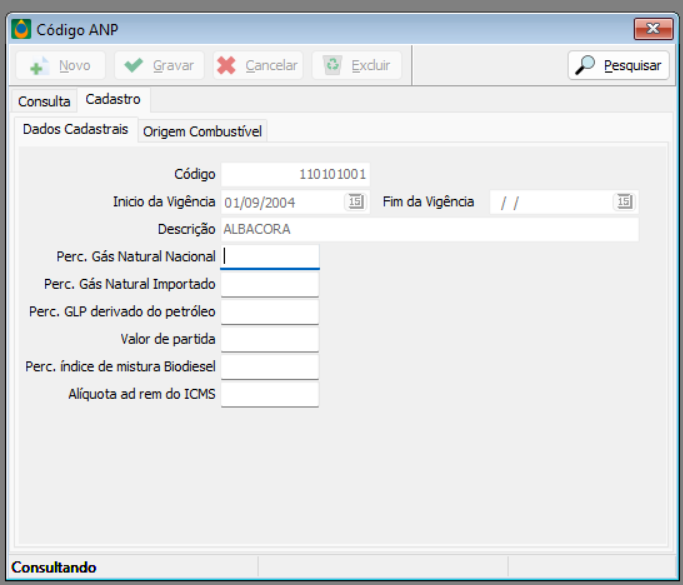Click the Valor de partida input field

click(x=270, y=339)
